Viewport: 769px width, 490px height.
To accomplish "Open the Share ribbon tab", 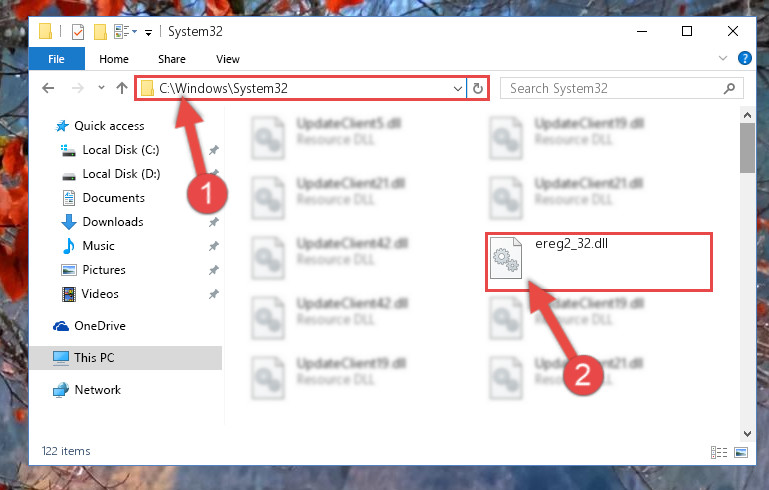I will click(172, 59).
